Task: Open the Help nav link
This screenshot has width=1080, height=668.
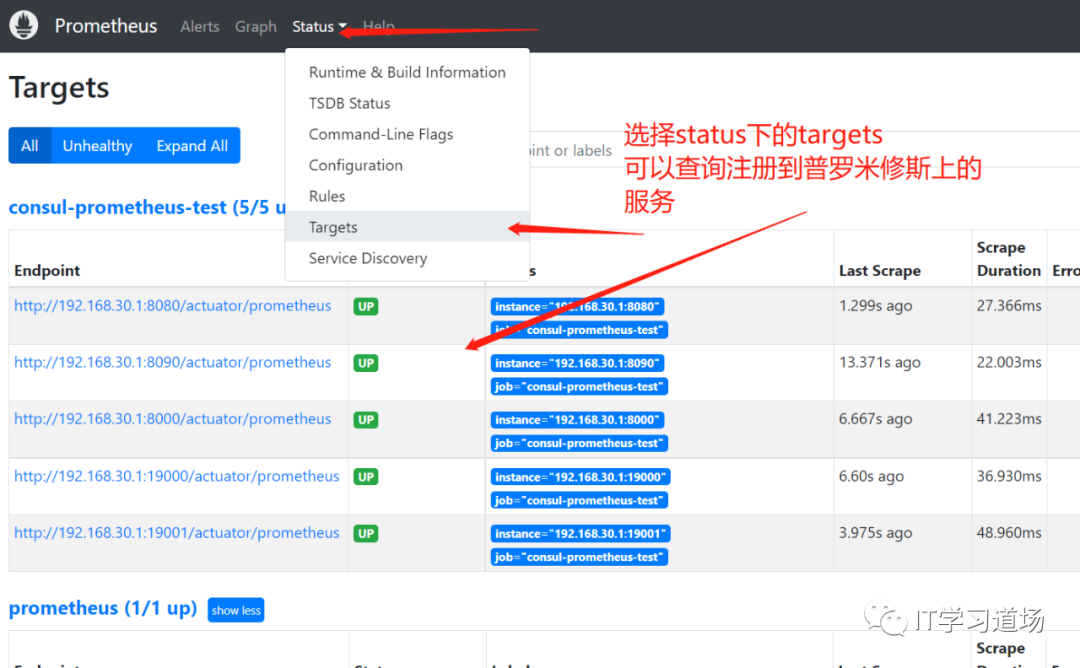Action: click(379, 27)
